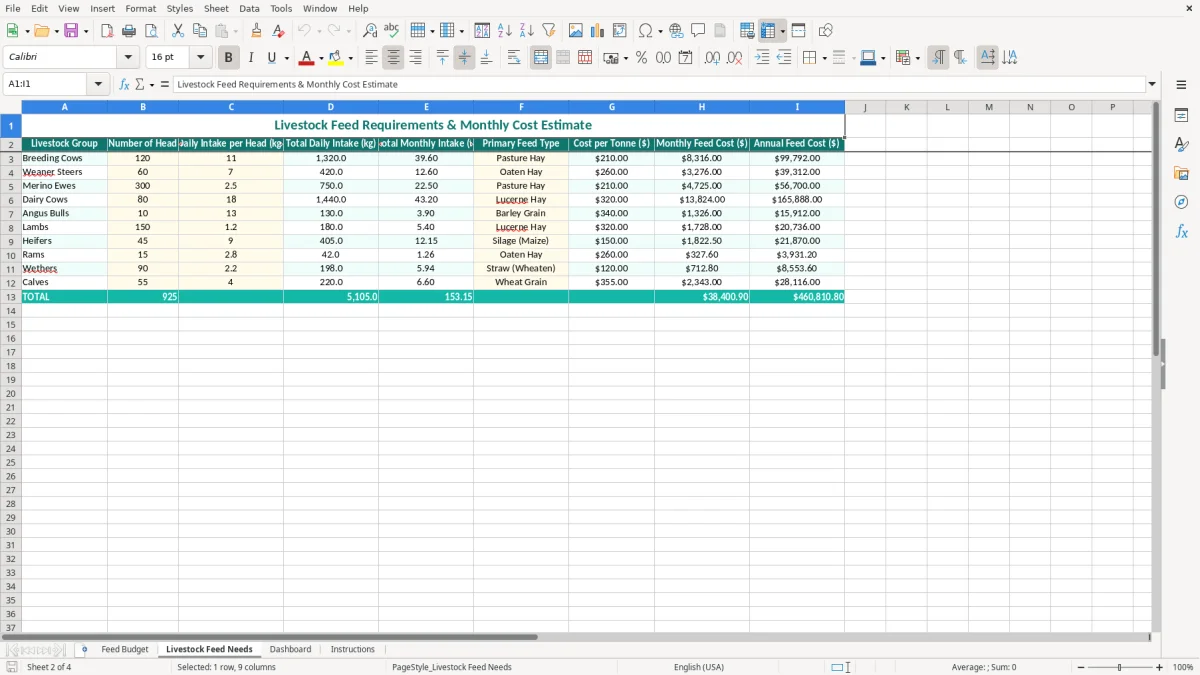Toggle Freeze Rows and Columns
The height and width of the screenshot is (675, 1200).
[768, 31]
